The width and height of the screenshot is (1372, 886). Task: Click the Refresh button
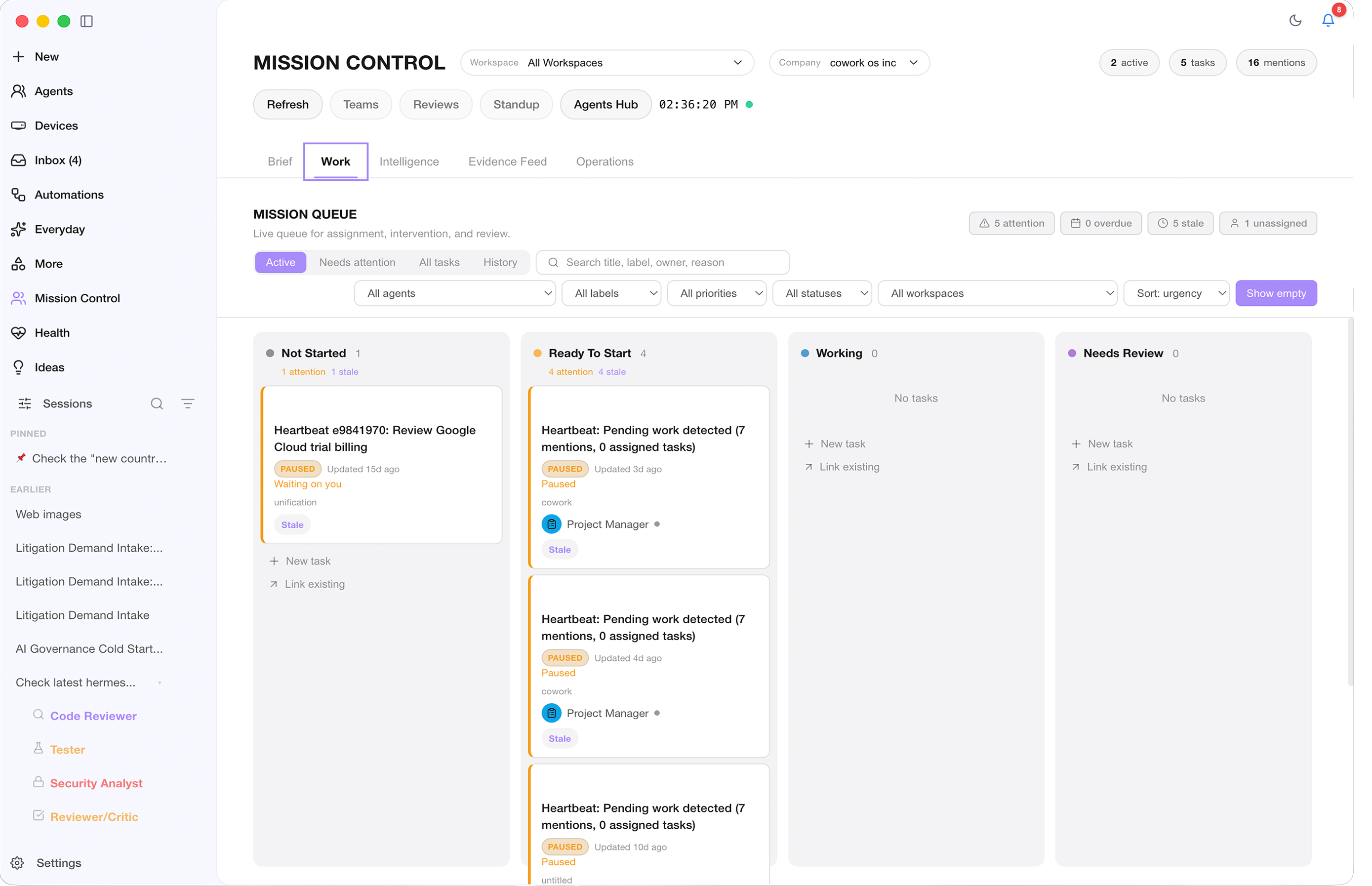287,105
